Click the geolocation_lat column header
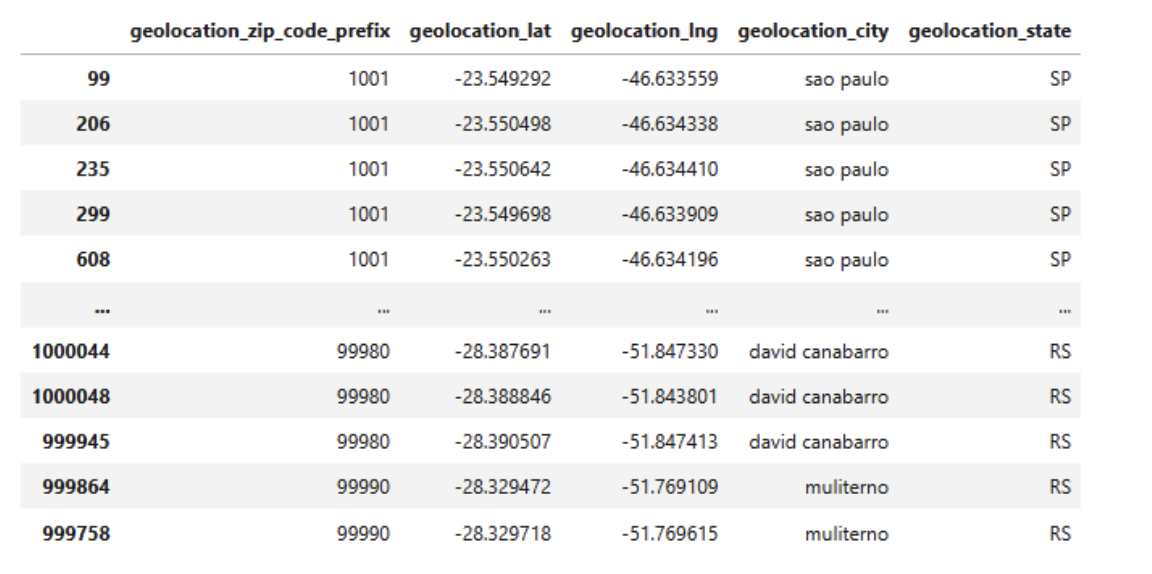This screenshot has height=574, width=1152. [x=480, y=32]
